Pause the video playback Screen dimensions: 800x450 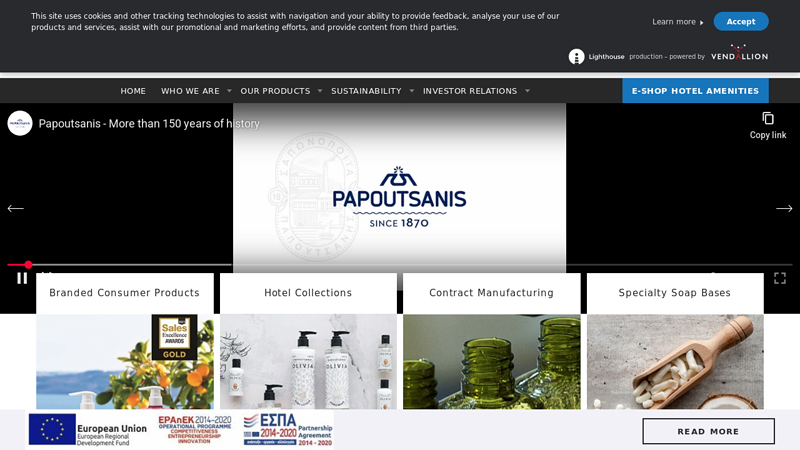coord(22,278)
